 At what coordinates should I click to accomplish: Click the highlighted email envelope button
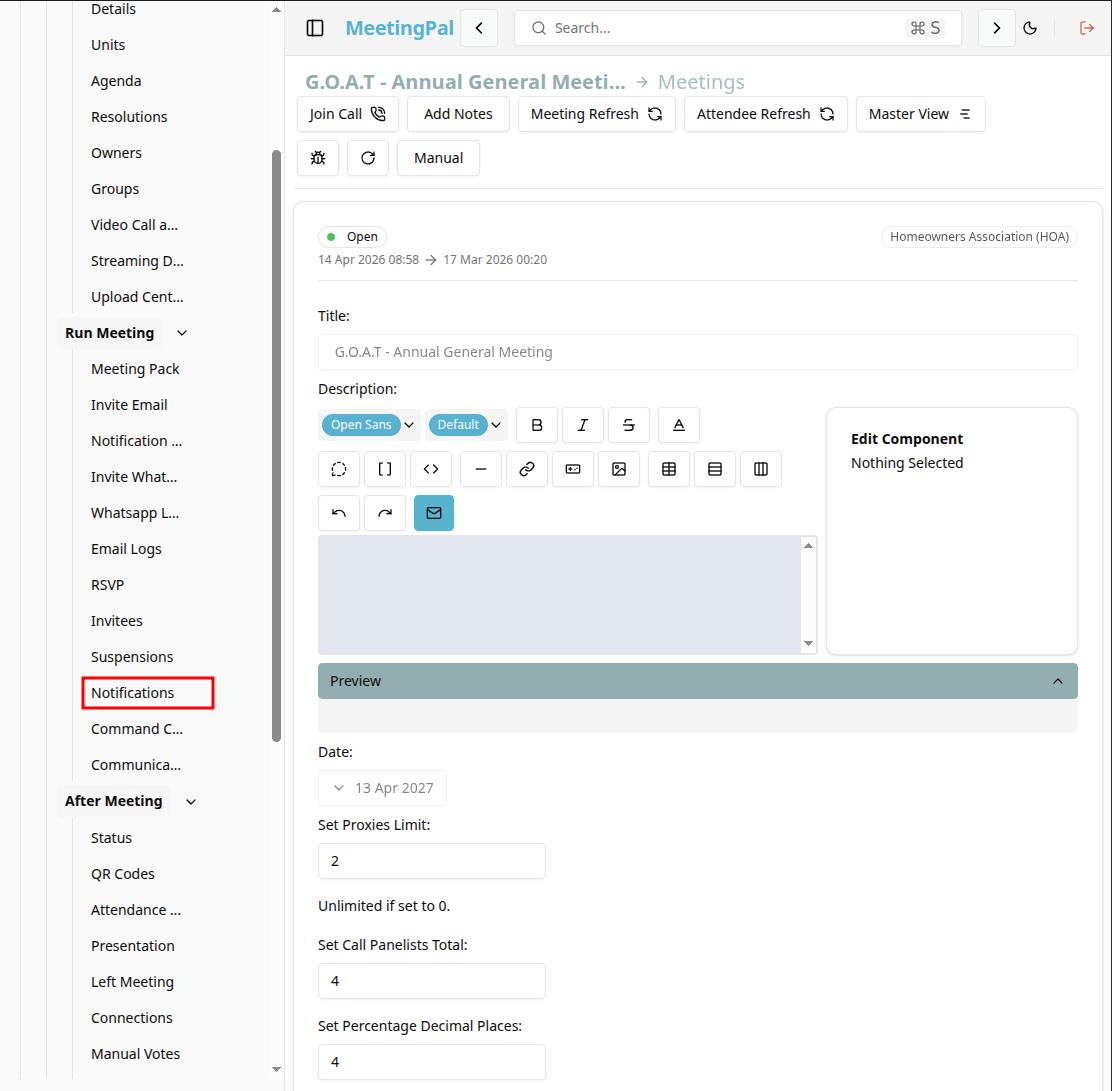434,513
